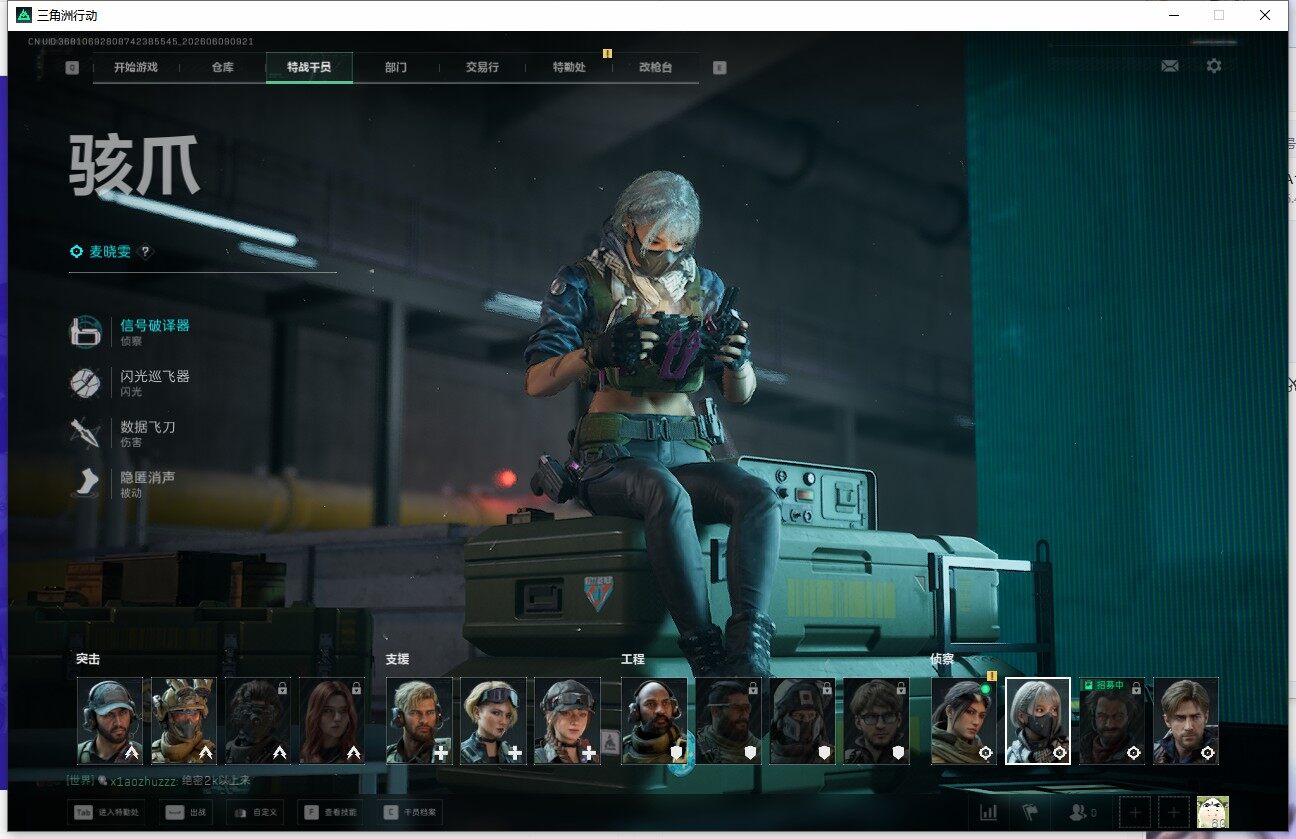This screenshot has height=839, width=1296.
Task: Open the 特勤处 tab
Action: coord(569,68)
